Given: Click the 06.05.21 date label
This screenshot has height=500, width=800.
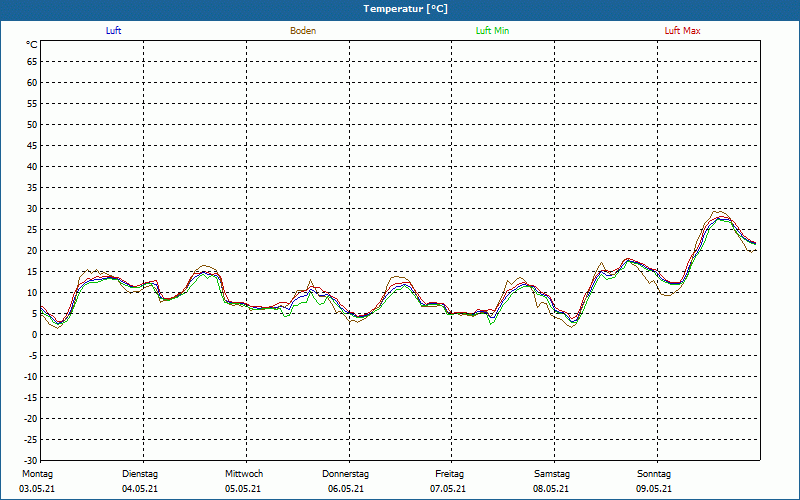Looking at the screenshot, I should point(346,489).
